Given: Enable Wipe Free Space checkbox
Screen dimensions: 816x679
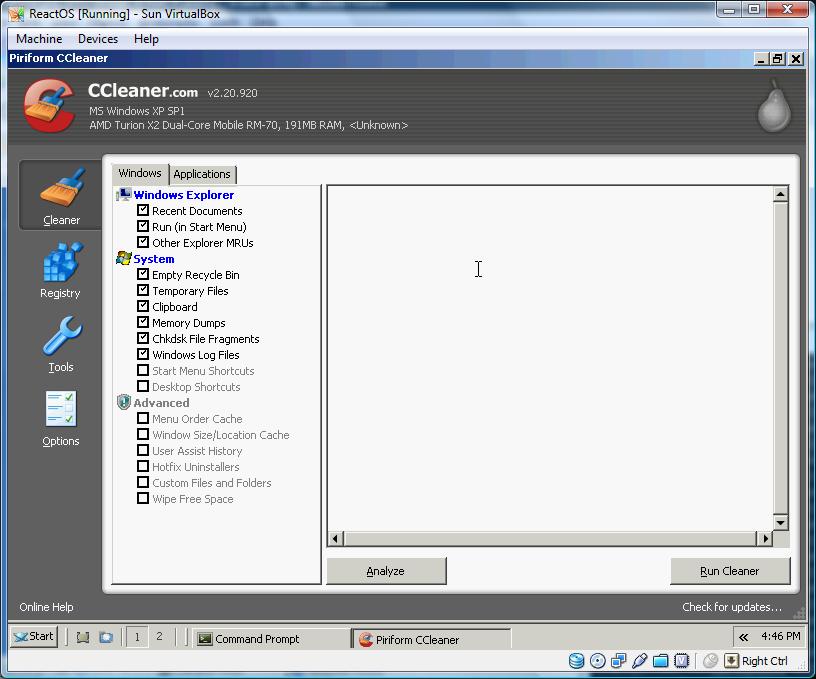Looking at the screenshot, I should (143, 499).
